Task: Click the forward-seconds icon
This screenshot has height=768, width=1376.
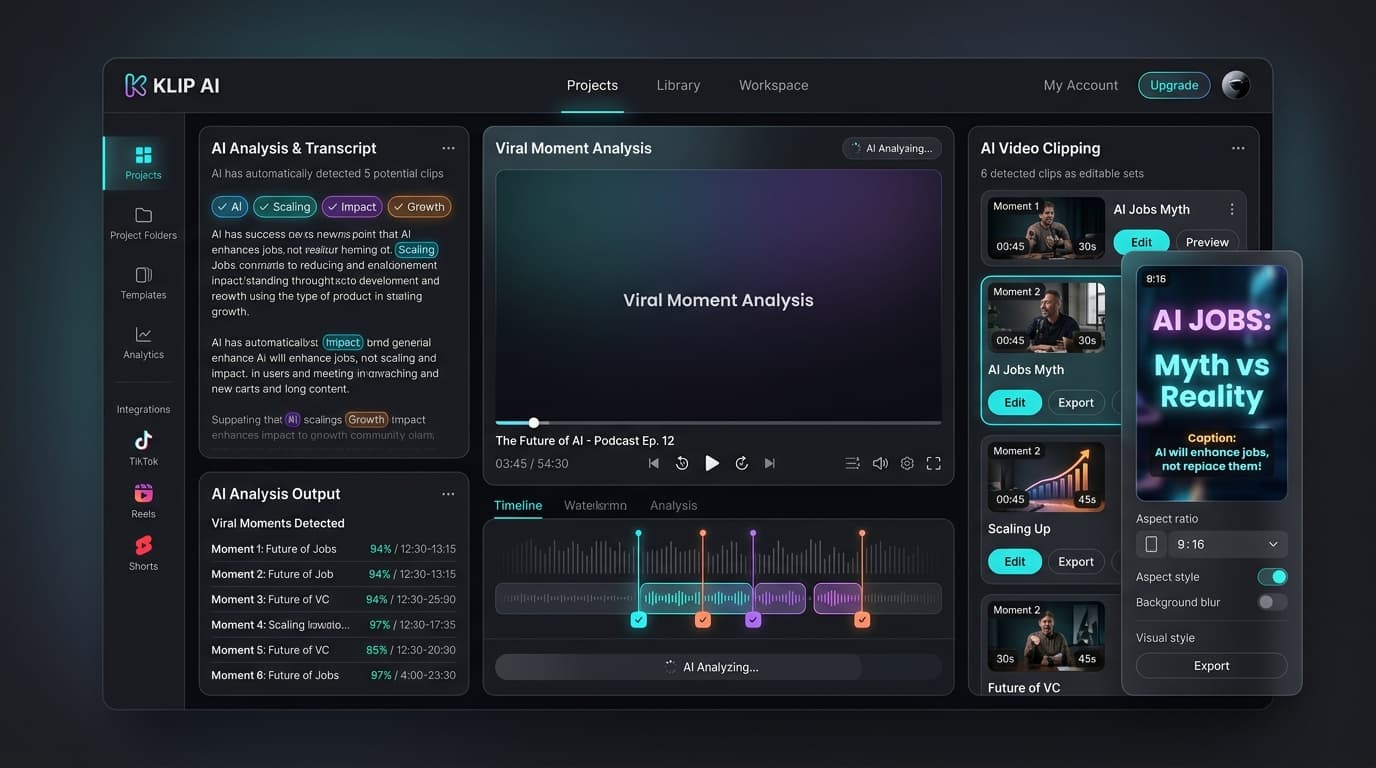Action: [x=742, y=463]
